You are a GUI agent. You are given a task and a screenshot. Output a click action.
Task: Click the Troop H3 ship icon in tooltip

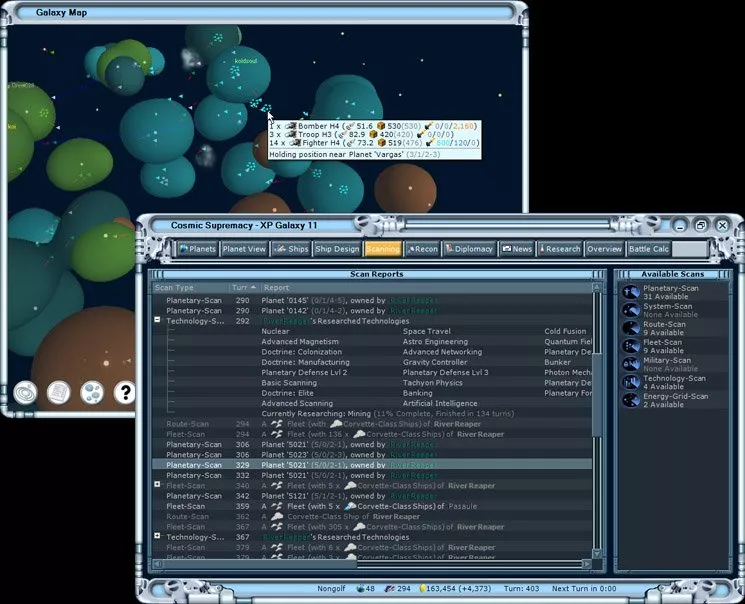click(290, 134)
